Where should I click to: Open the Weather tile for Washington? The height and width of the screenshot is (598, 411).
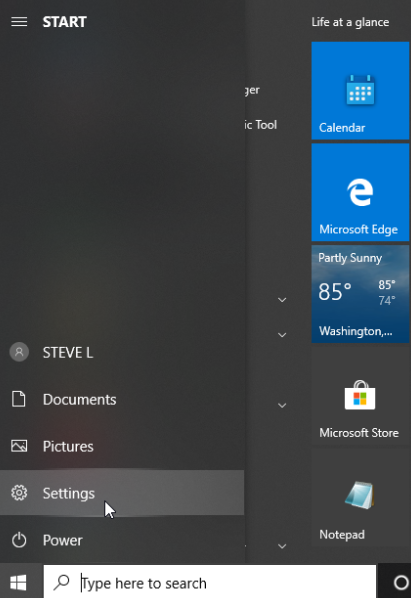360,294
